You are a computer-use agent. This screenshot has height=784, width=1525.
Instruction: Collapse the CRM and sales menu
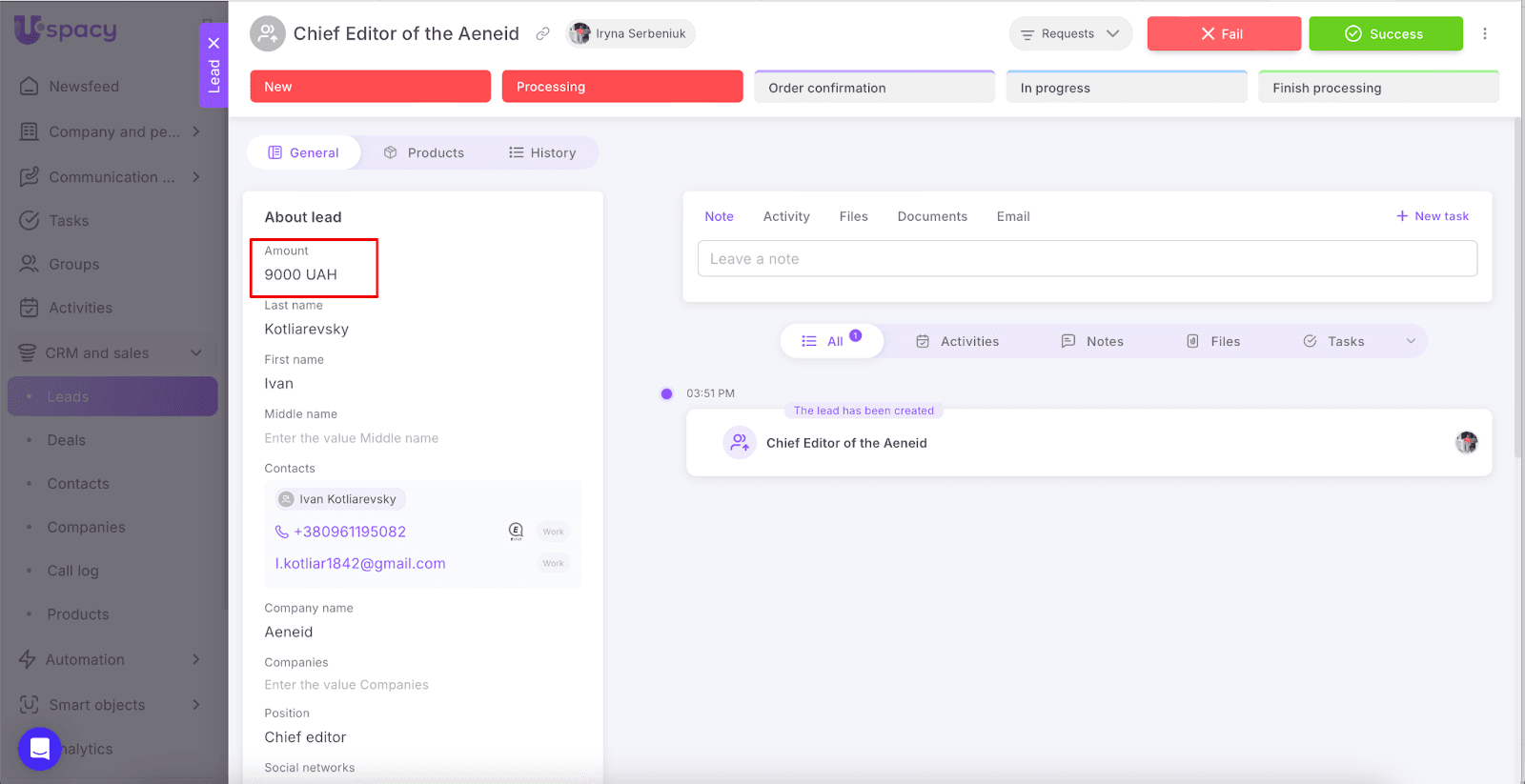coord(196,353)
